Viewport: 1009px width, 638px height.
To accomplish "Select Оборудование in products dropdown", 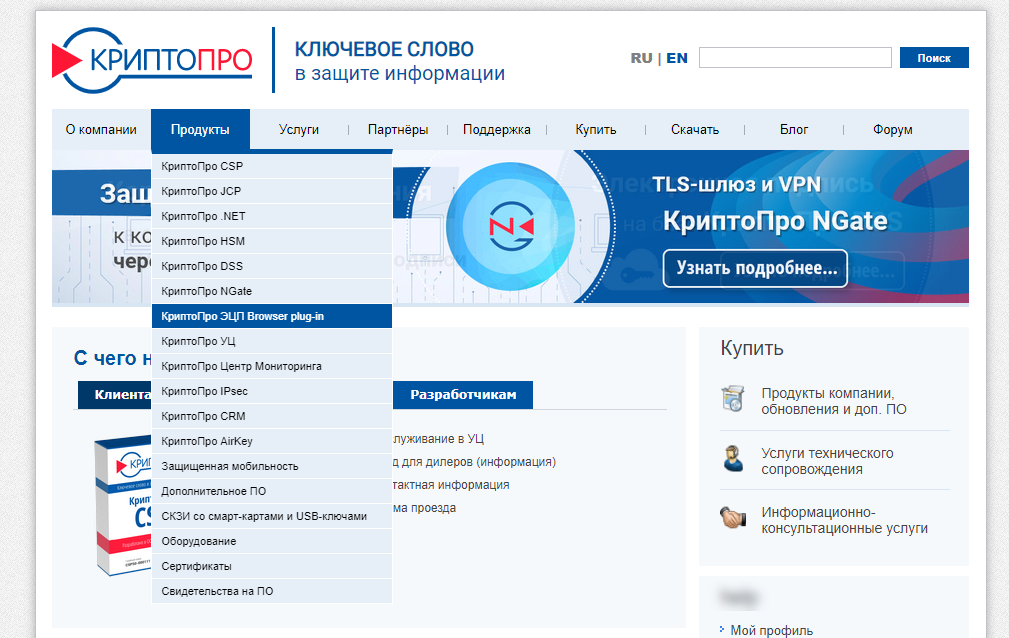I will point(272,541).
